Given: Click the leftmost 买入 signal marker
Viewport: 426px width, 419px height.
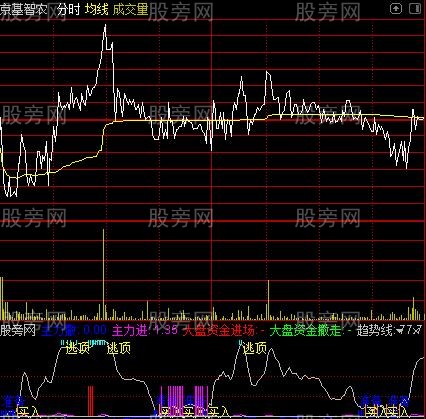Looking at the screenshot, I should pos(28,411).
